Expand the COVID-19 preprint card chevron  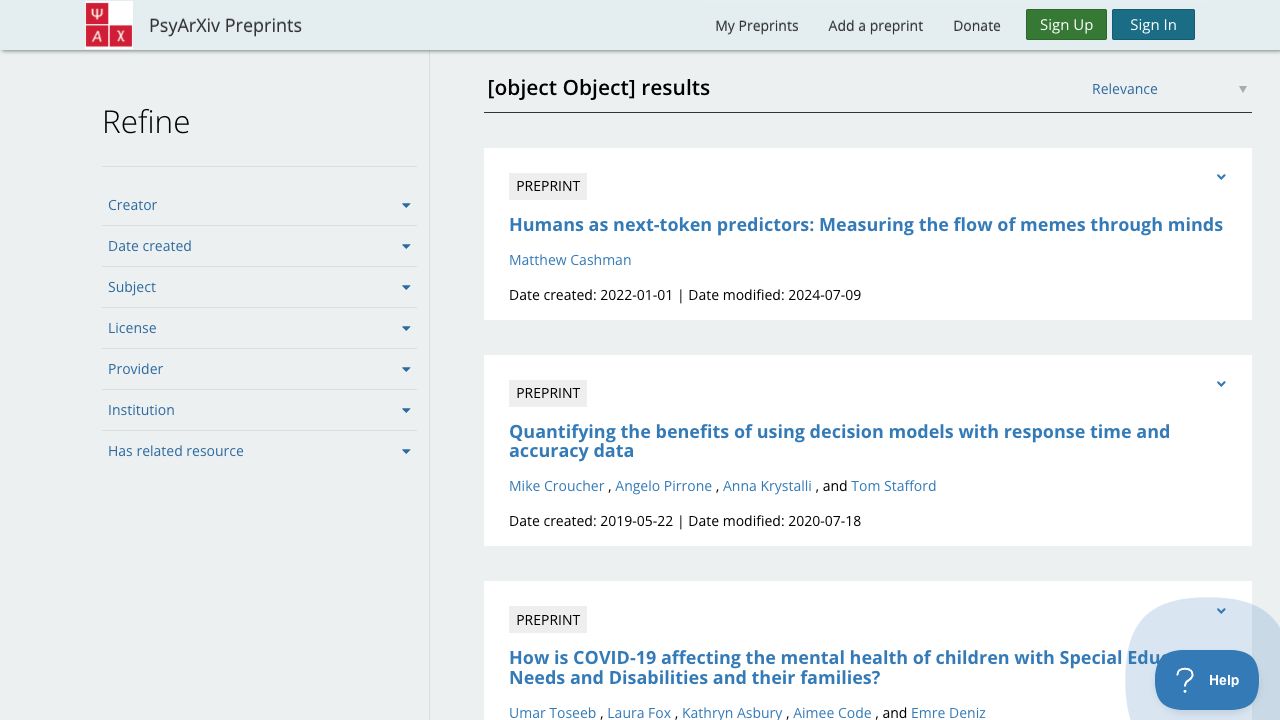(1221, 611)
